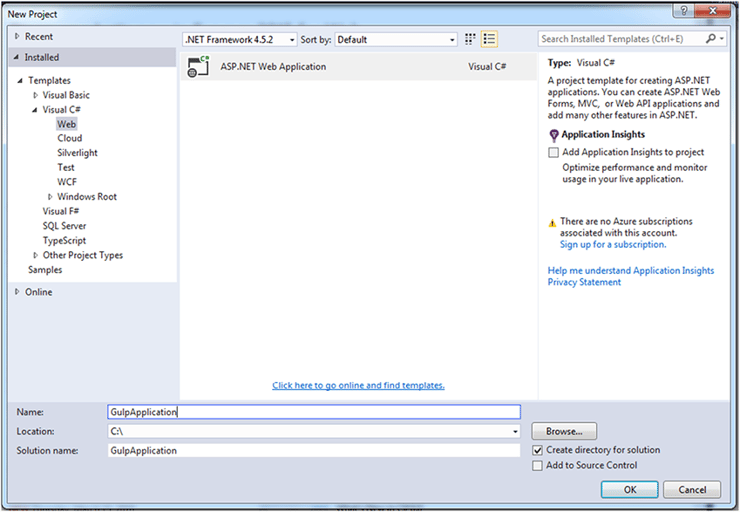Expand the Windows Root node
The image size is (740, 512).
50,197
